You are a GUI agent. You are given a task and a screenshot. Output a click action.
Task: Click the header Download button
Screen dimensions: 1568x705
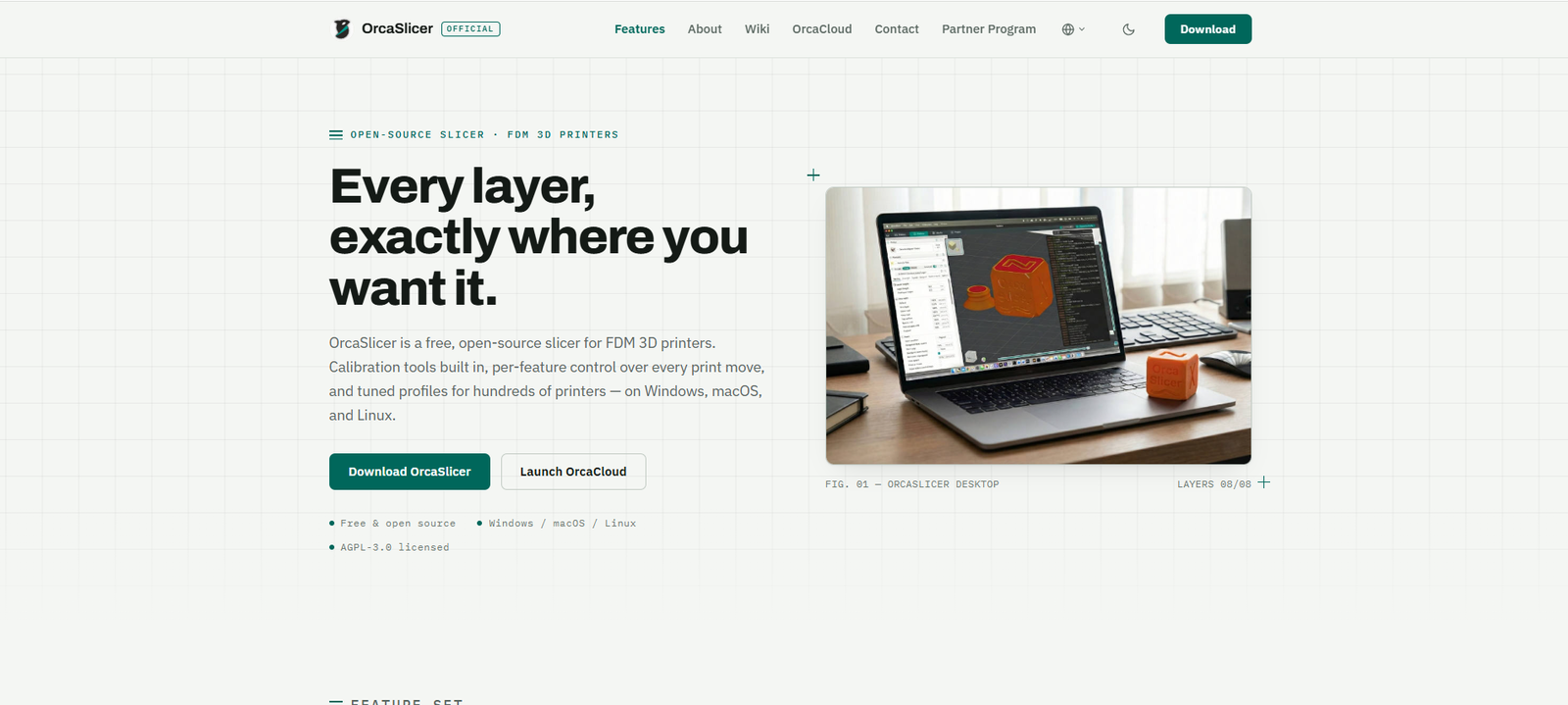[x=1207, y=29]
